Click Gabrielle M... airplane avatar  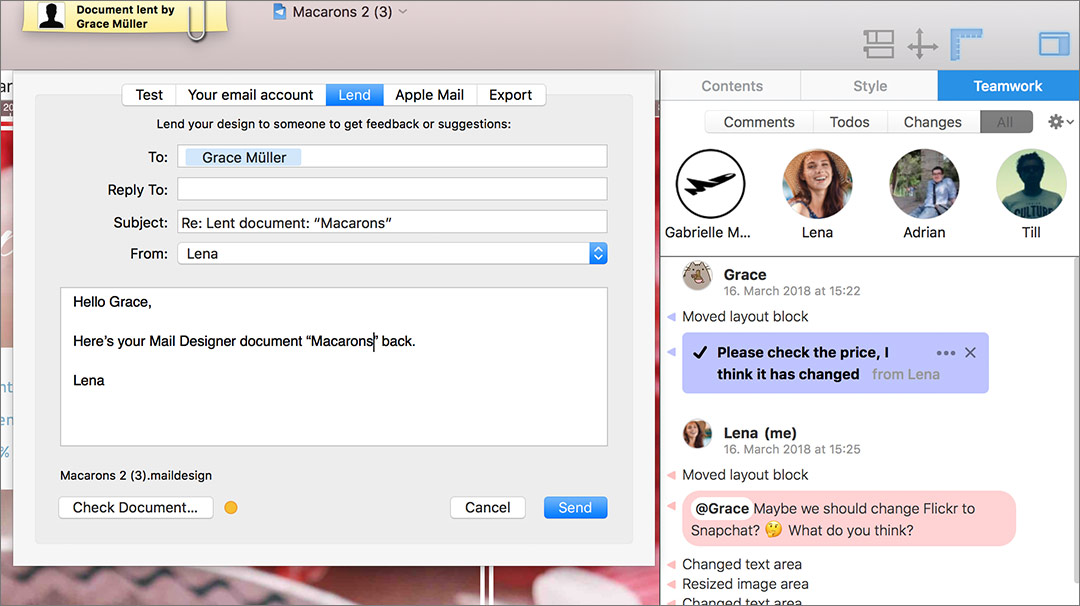pos(710,184)
